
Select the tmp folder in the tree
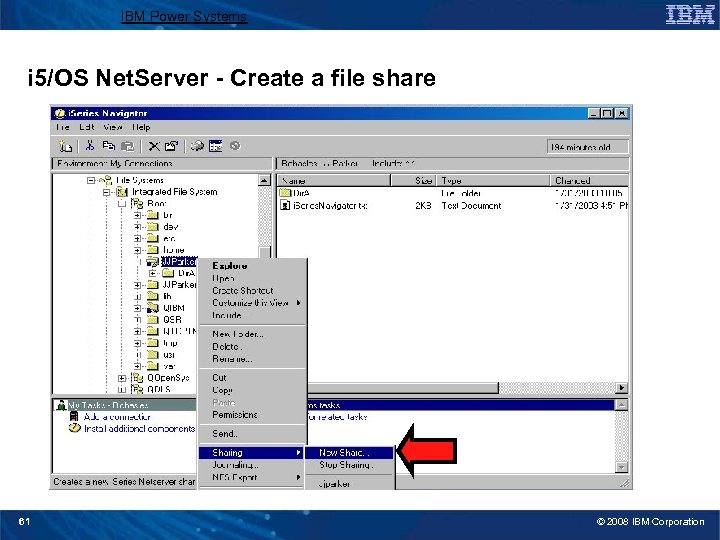coord(170,343)
